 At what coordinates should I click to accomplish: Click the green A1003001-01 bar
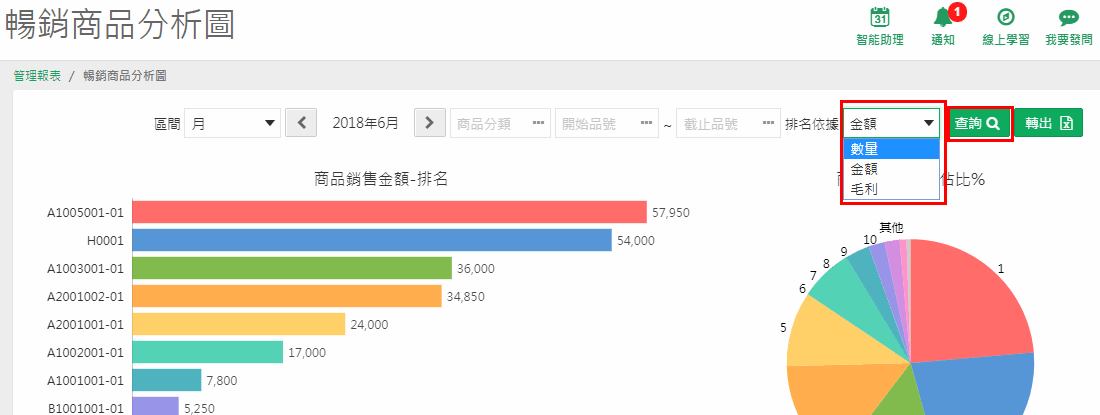click(292, 268)
